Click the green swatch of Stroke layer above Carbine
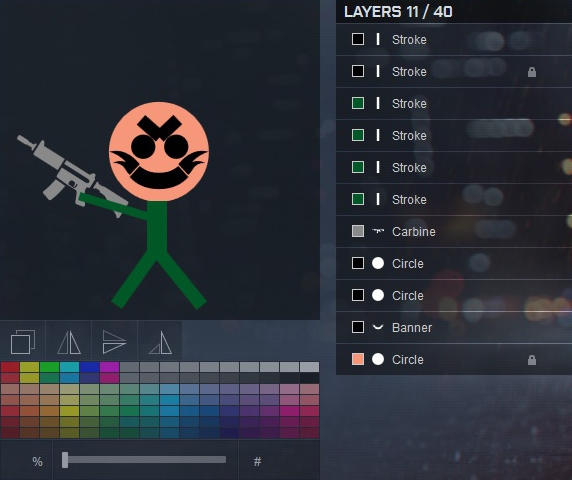 pyautogui.click(x=358, y=199)
